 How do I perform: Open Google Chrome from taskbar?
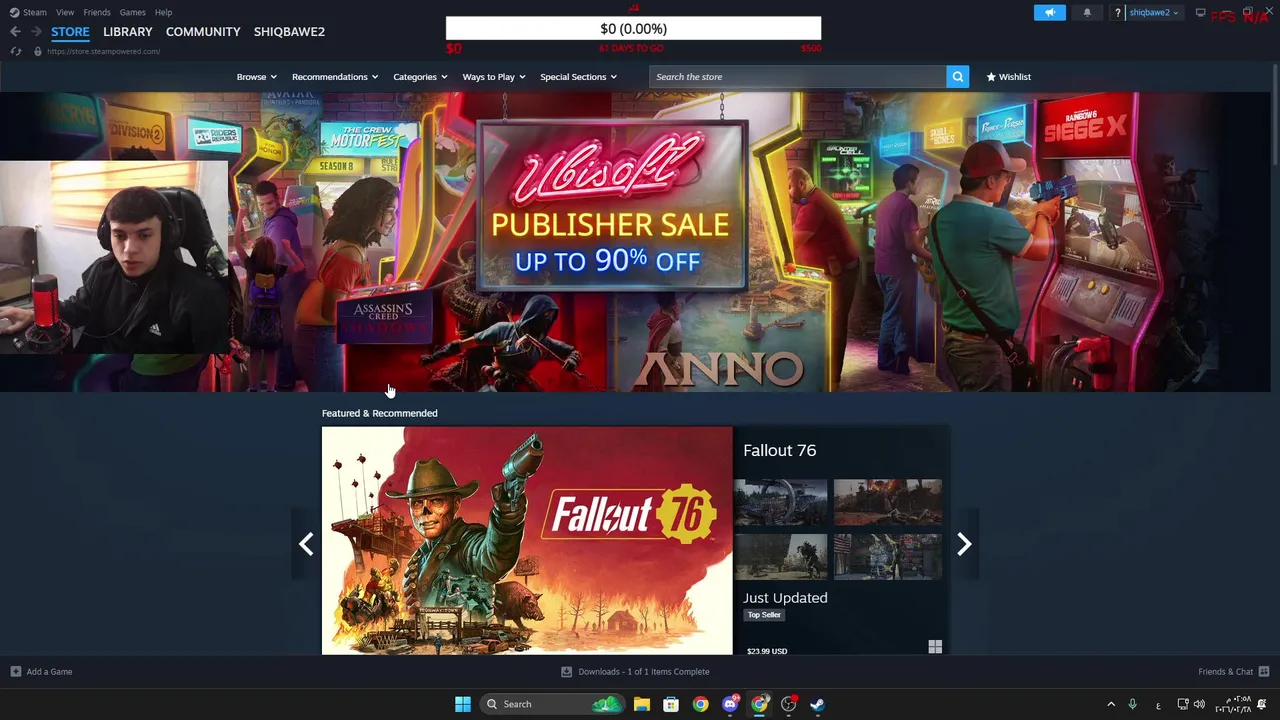[x=700, y=704]
